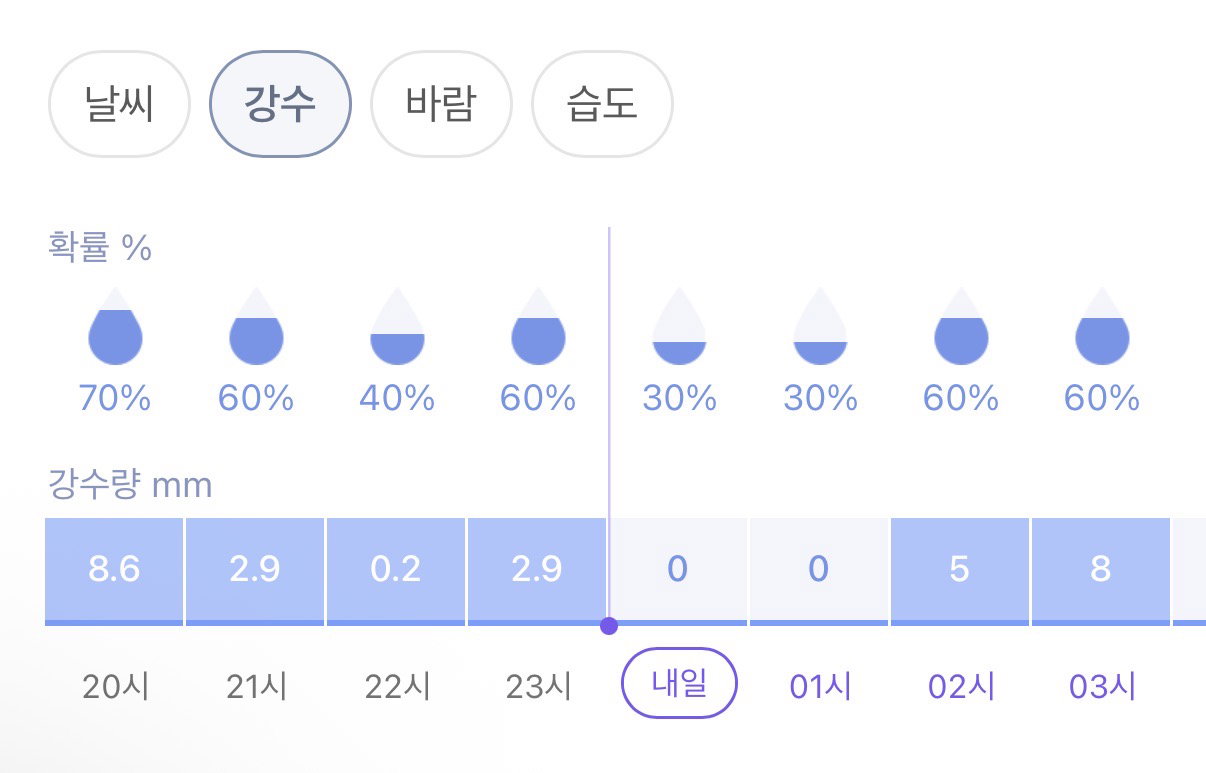The image size is (1206, 773).
Task: Select the raindrop icon above 01시
Action: pos(820,326)
